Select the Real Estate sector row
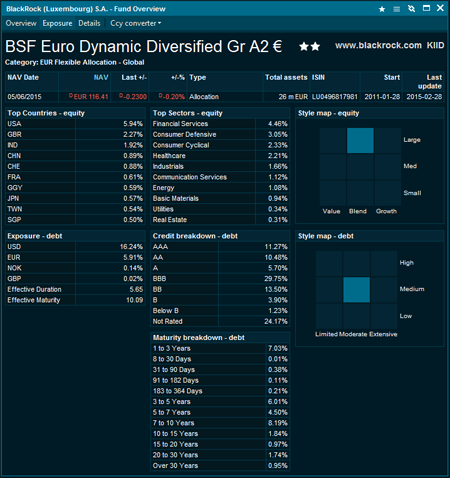This screenshot has height=478, width=450. coord(220,220)
